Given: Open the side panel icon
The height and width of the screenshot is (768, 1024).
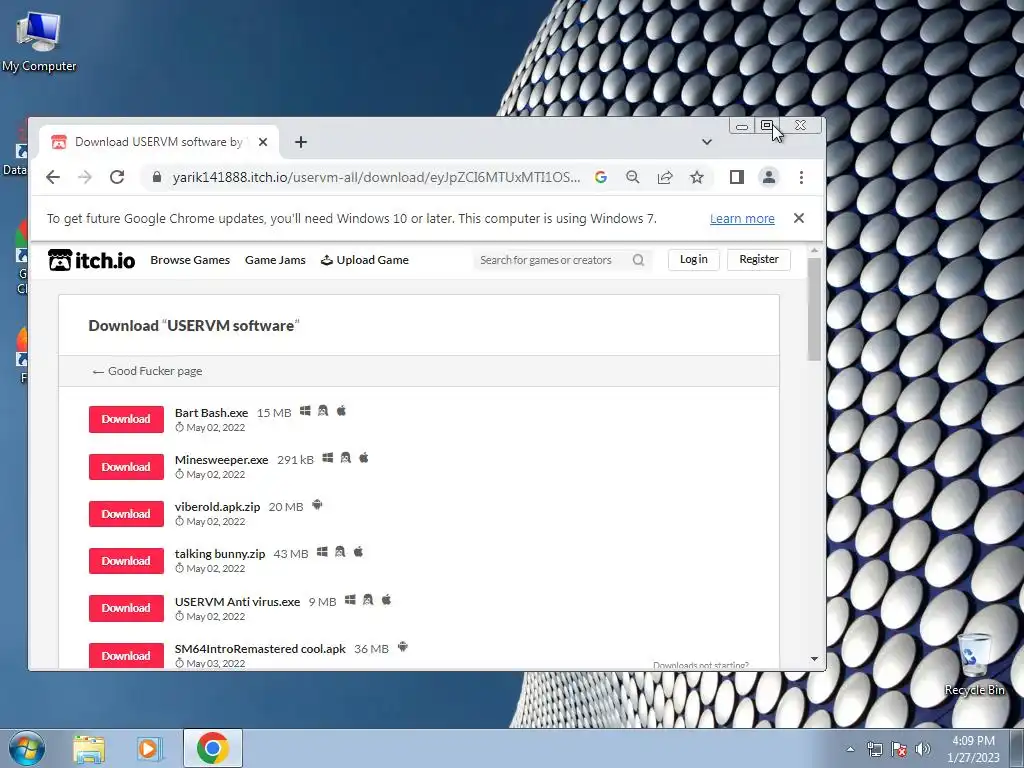Looking at the screenshot, I should (x=737, y=177).
